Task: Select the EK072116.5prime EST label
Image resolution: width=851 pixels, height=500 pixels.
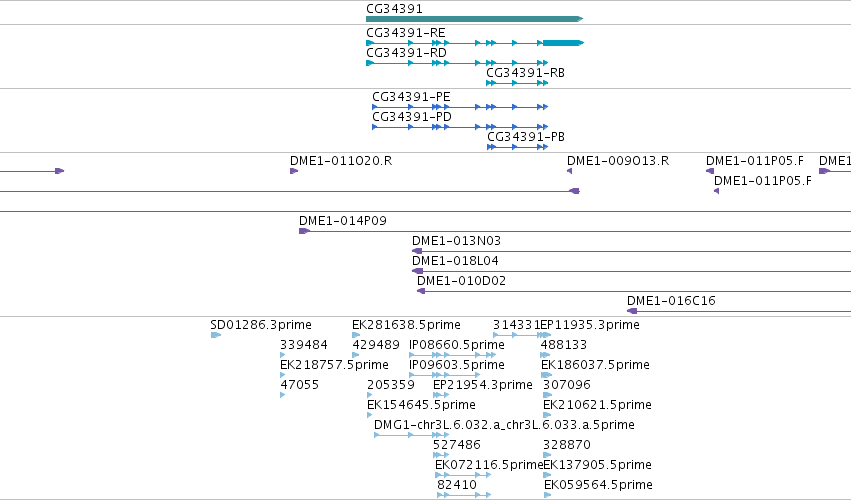Action: [x=488, y=465]
